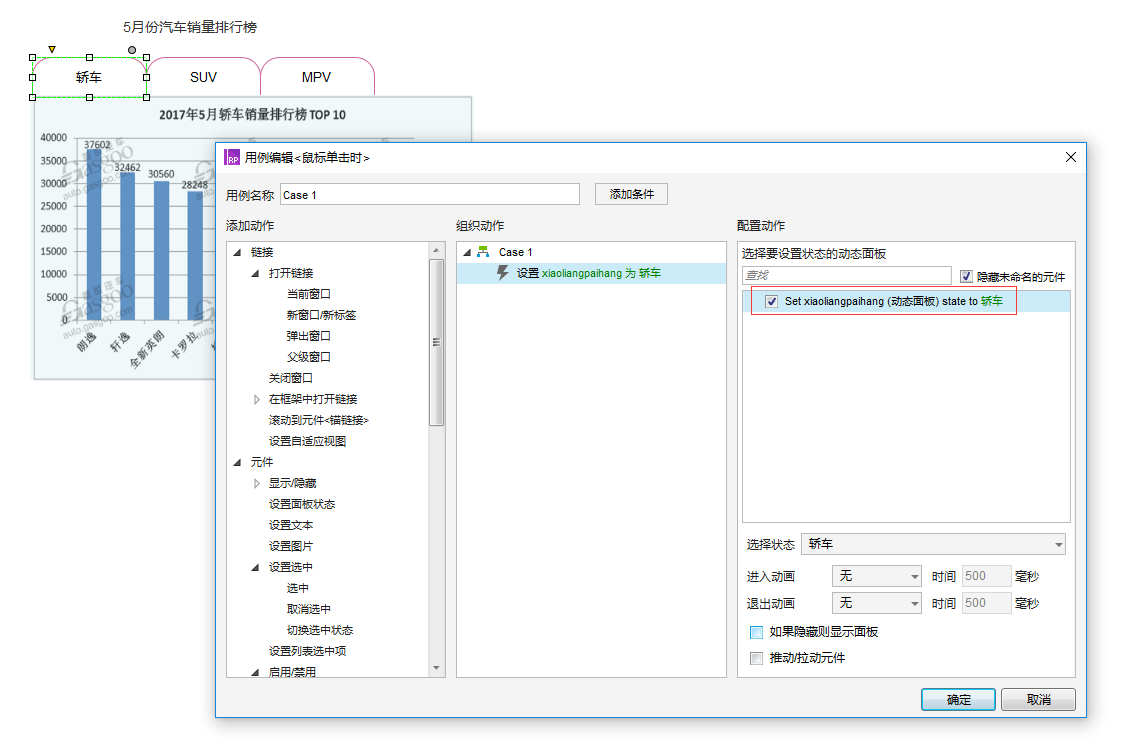Select 设置 xiaoliangpaihang 为 轿车 action row
The width and height of the screenshot is (1130, 749).
(x=591, y=273)
